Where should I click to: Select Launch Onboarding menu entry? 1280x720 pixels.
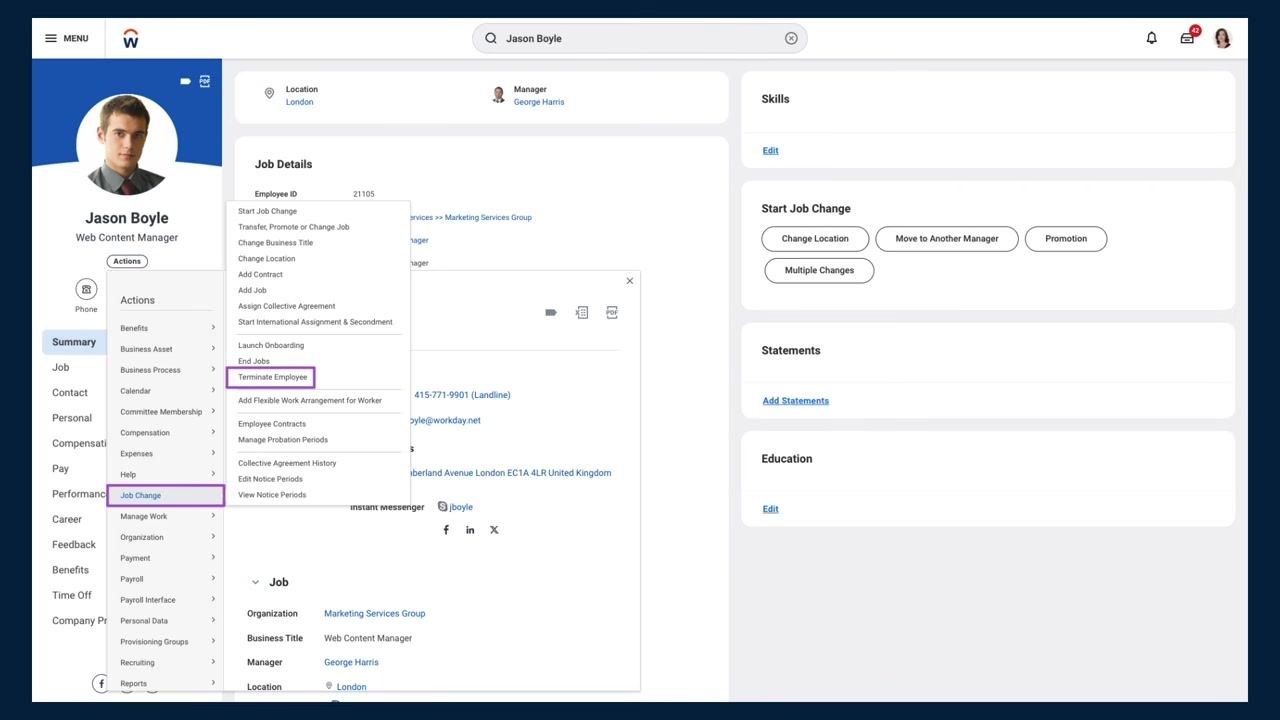point(271,345)
